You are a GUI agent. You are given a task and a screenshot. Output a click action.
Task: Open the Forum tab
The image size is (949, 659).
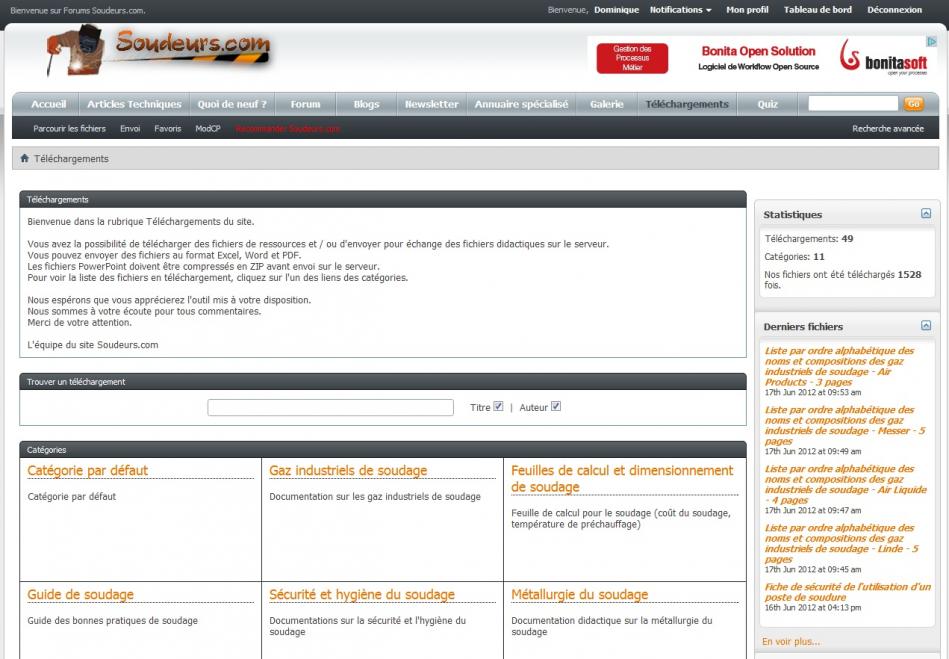[x=305, y=104]
